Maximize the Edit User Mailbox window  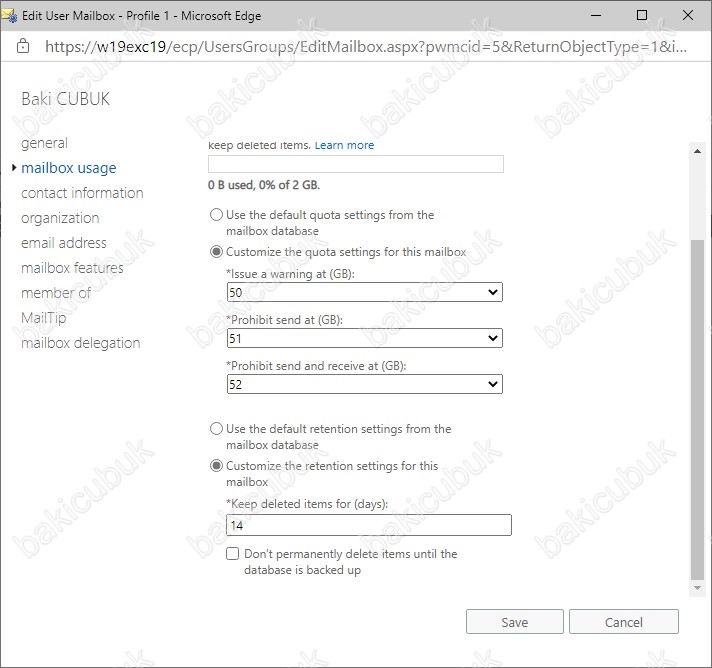point(642,15)
